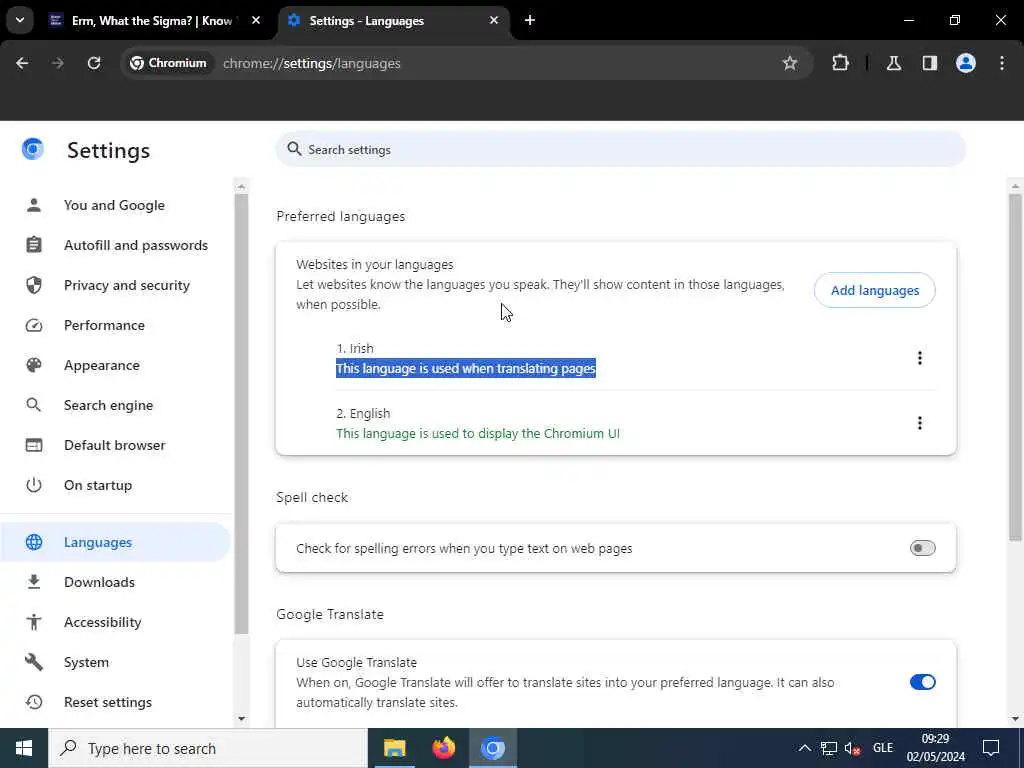Screen dimensions: 1024x768
Task: Open Accessibility settings section
Action: pyautogui.click(x=115, y=622)
